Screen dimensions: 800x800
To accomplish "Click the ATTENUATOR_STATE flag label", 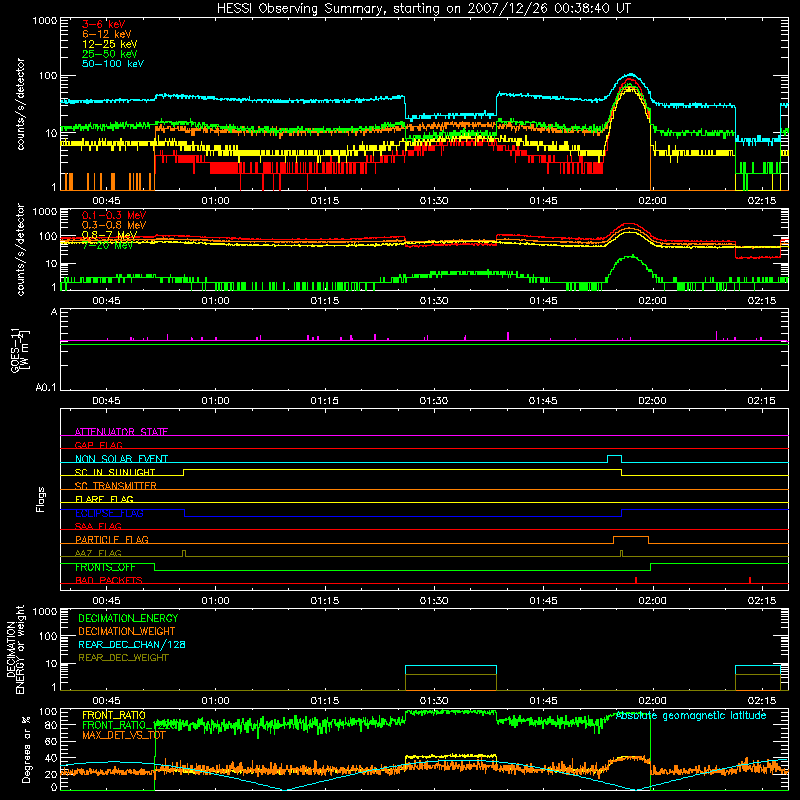I will pyautogui.click(x=121, y=432).
